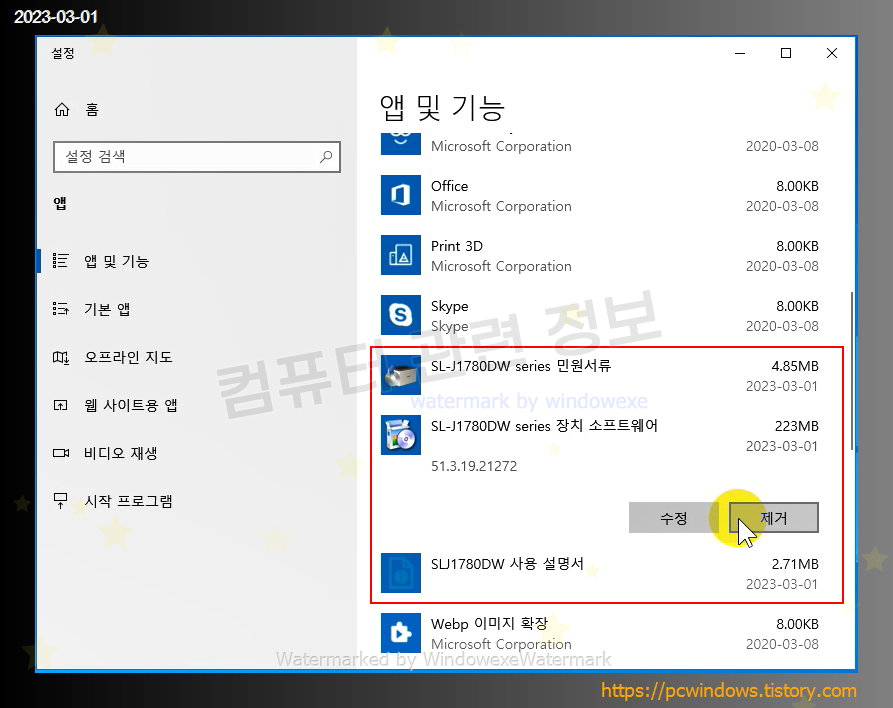
Task: Click the Webp 이미지 확장 icon
Action: click(401, 632)
